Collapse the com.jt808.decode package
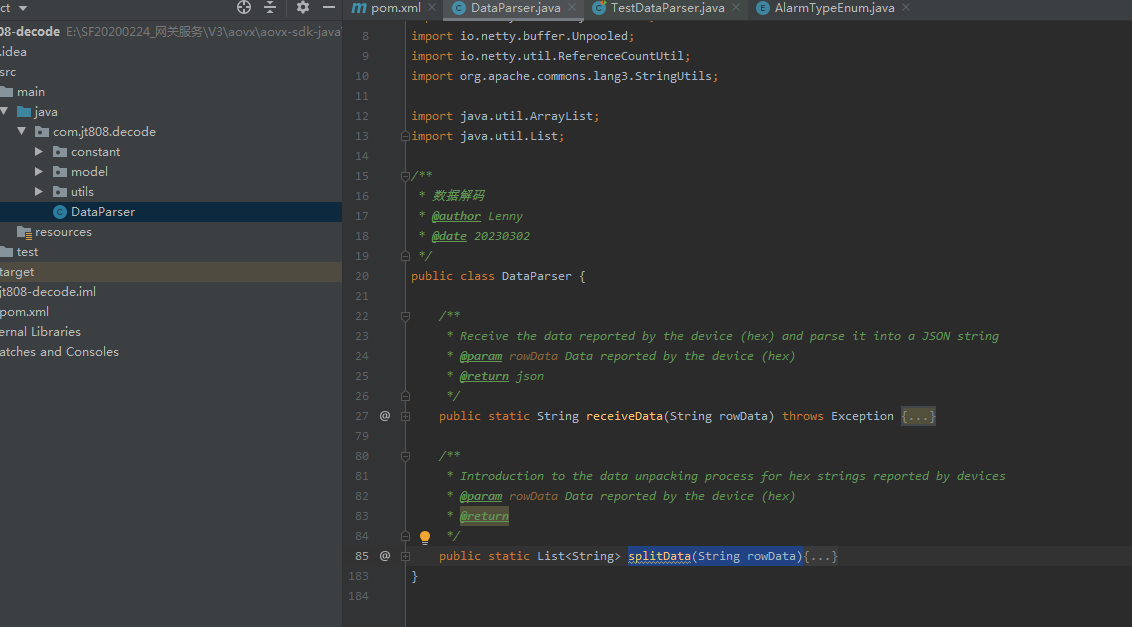 (21, 132)
